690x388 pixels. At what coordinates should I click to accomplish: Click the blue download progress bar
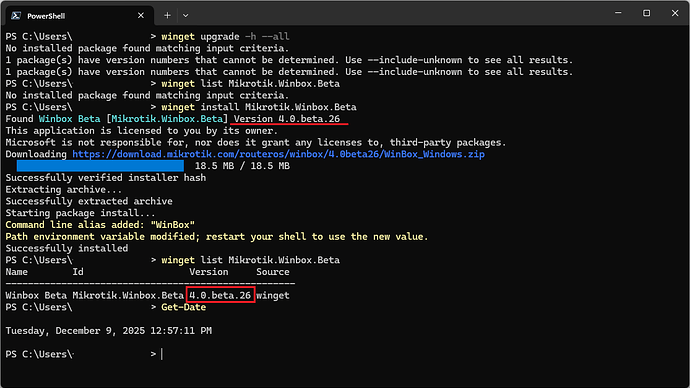100,166
